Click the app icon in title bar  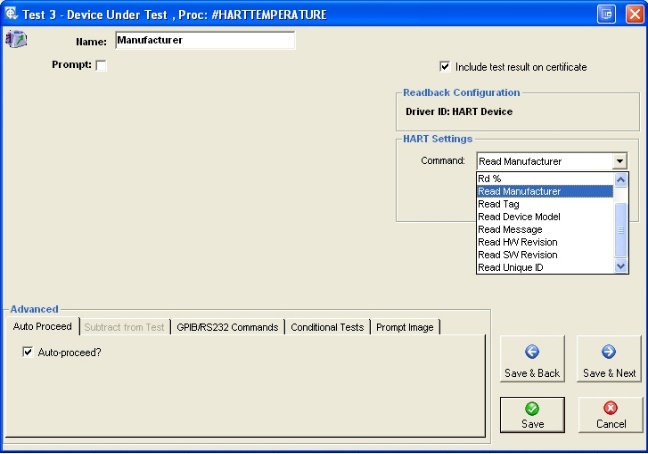pyautogui.click(x=11, y=14)
